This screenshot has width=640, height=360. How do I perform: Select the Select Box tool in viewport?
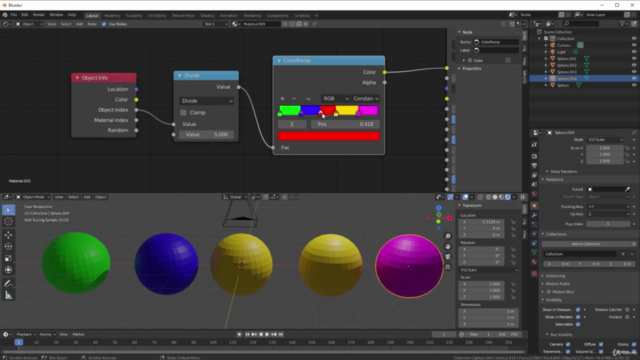click(x=9, y=210)
